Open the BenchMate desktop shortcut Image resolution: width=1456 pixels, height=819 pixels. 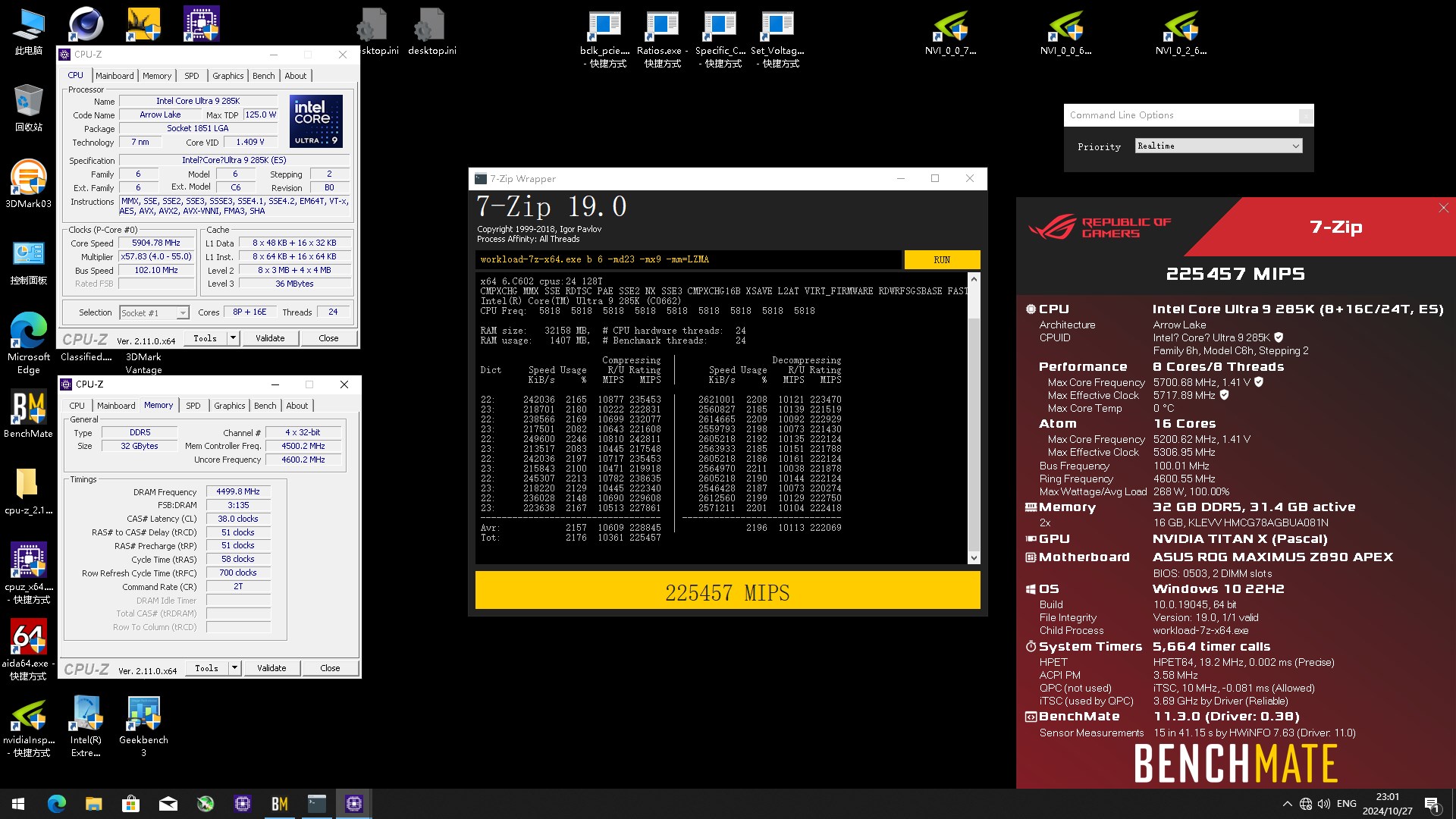(28, 414)
